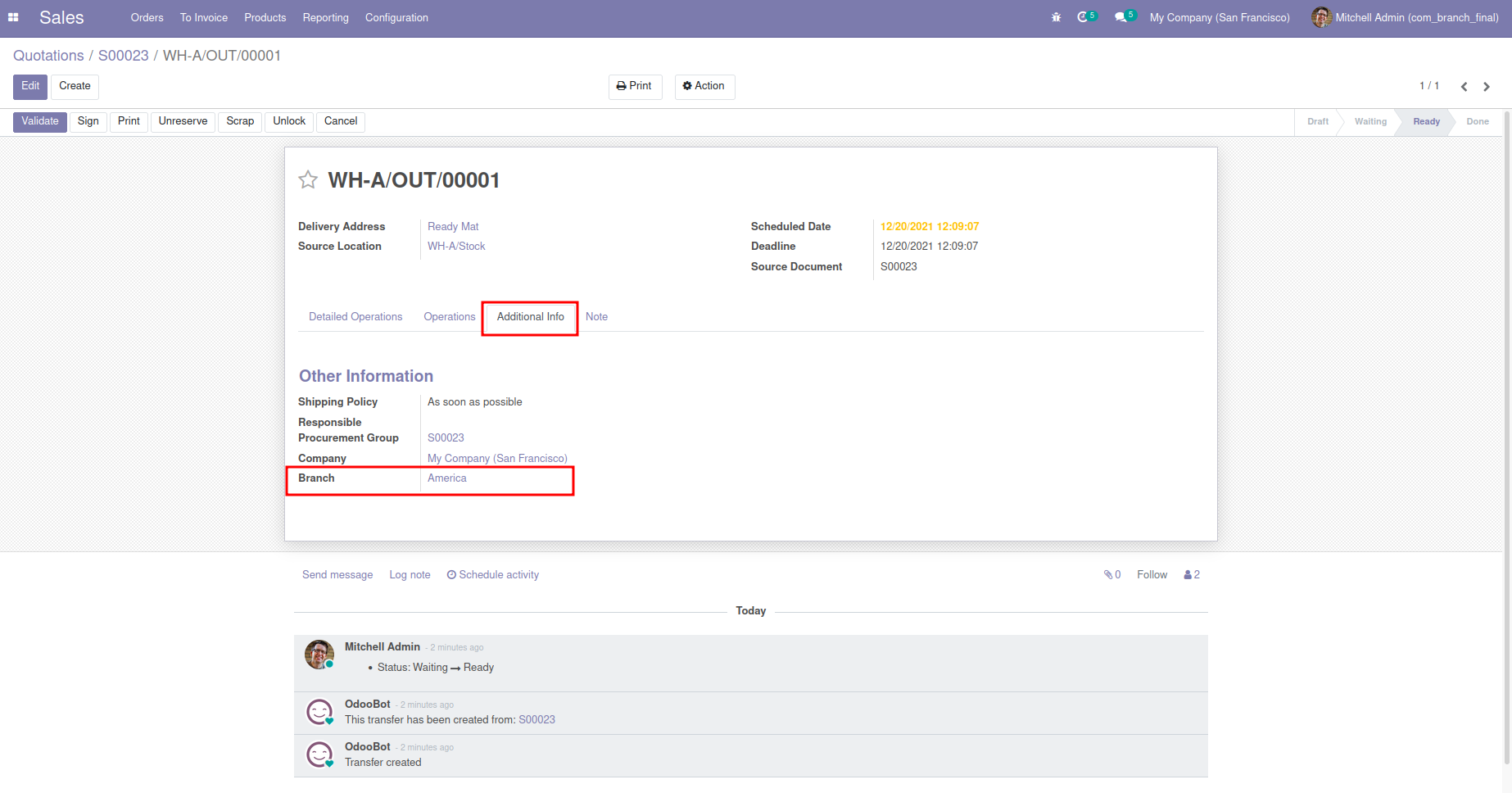Open the conversations chat bubble icon
1512x793 pixels.
click(1121, 17)
